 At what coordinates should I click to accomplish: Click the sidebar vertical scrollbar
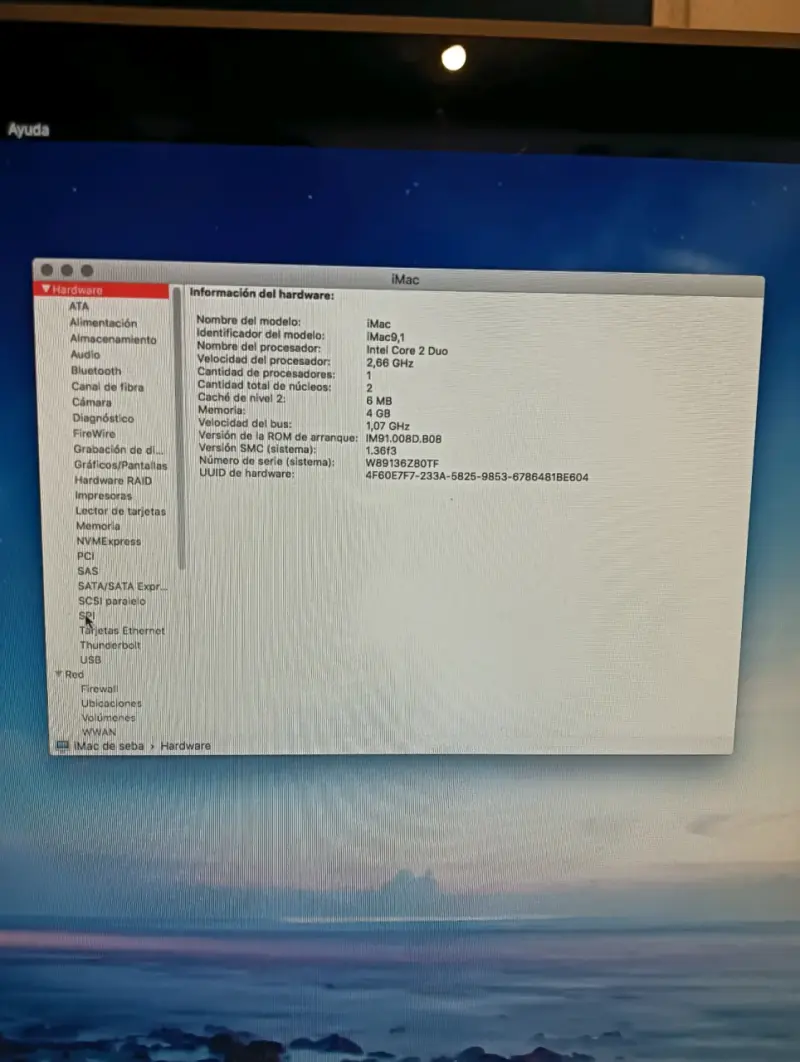[179, 429]
